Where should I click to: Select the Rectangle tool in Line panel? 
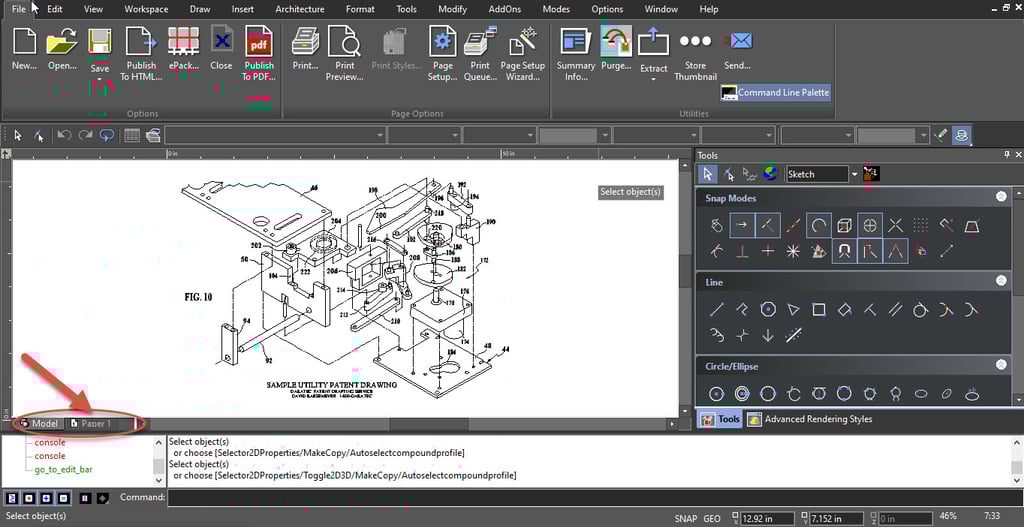819,310
